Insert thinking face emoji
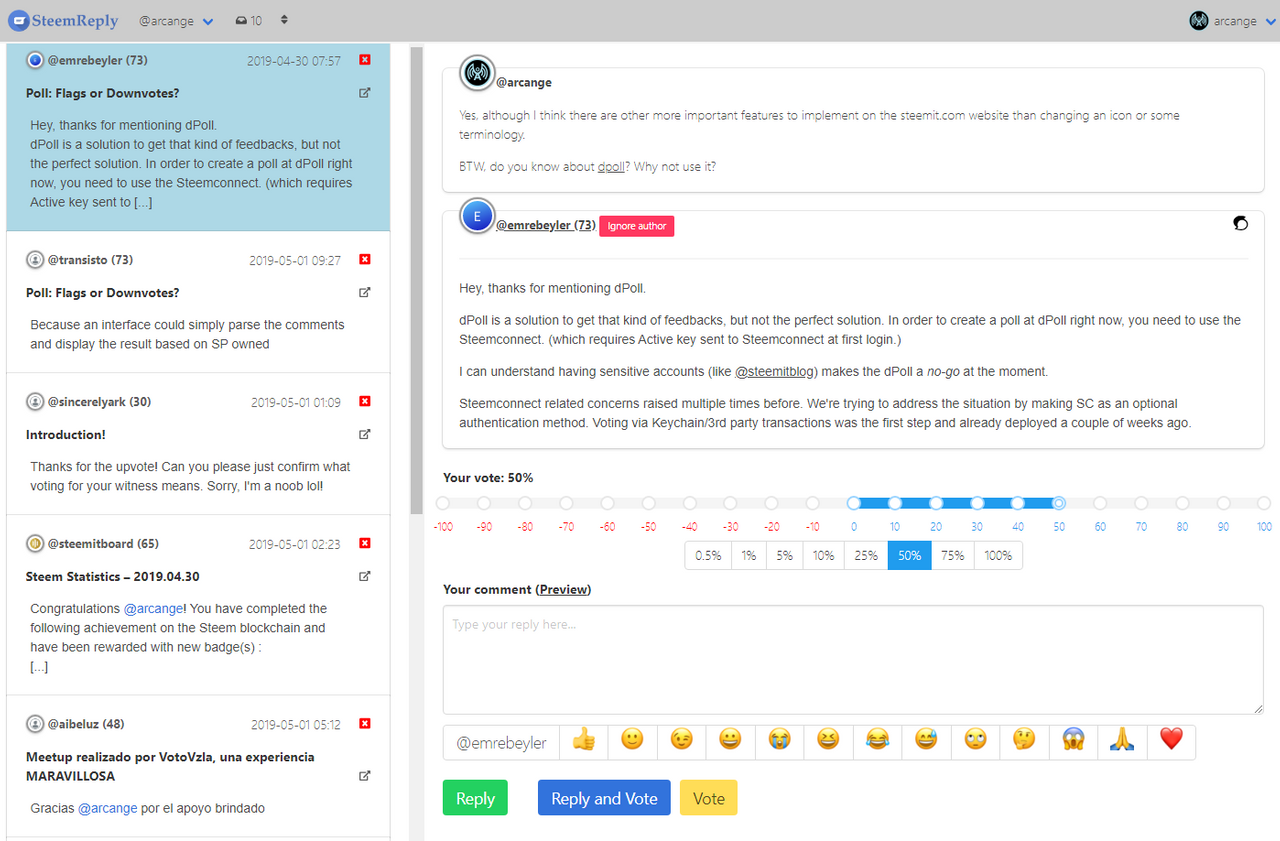Screen dimensions: 1280x841 coord(1024,743)
